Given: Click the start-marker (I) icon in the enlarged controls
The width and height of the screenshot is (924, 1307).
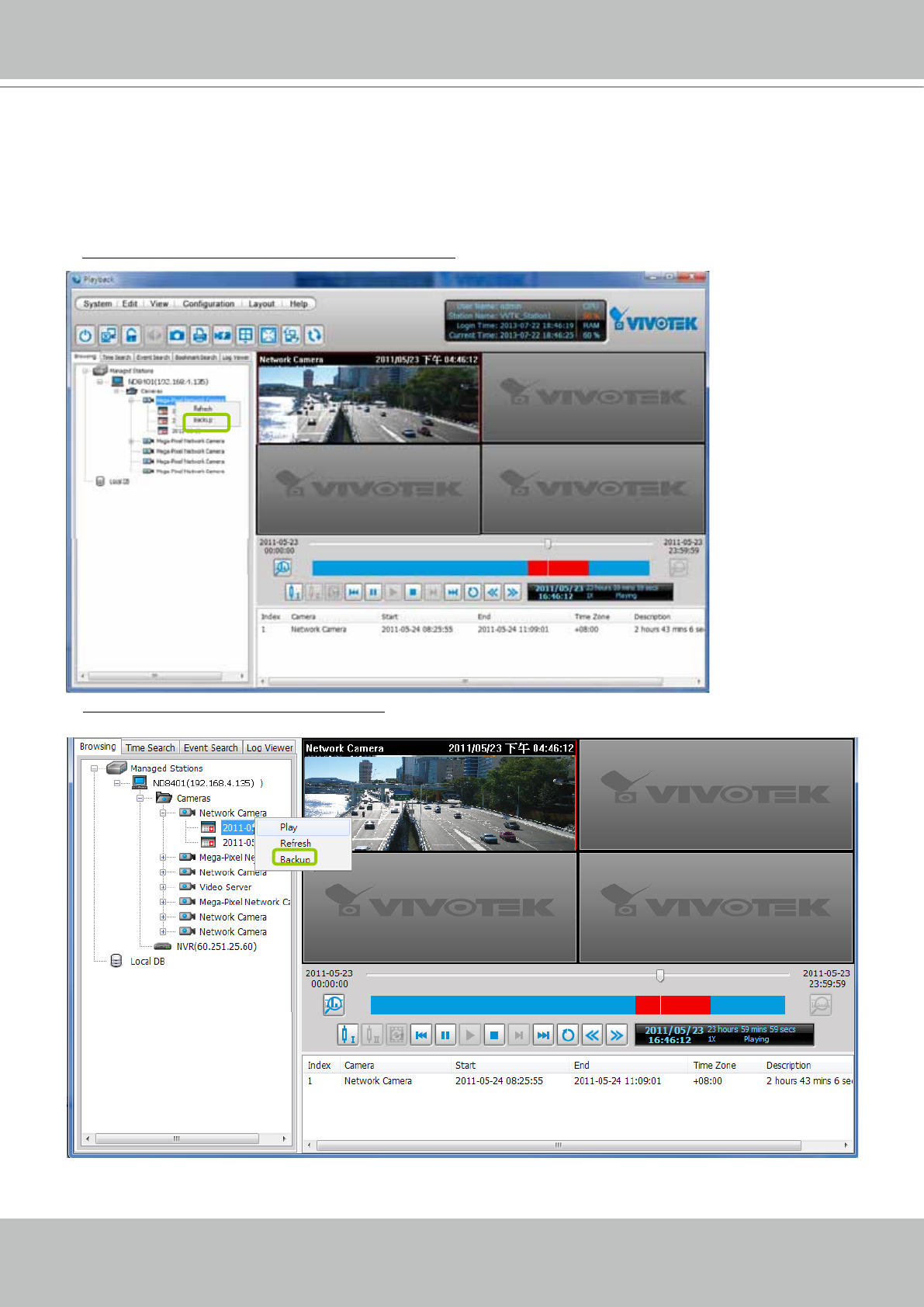Looking at the screenshot, I should (348, 1035).
